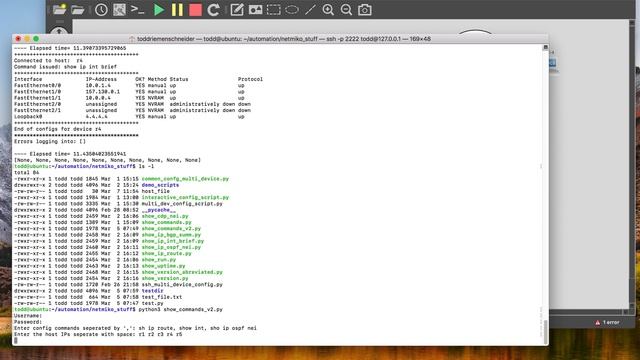The height and width of the screenshot is (360, 640).
Task: Click the terminal cursor on the last line
Action: coord(16,340)
